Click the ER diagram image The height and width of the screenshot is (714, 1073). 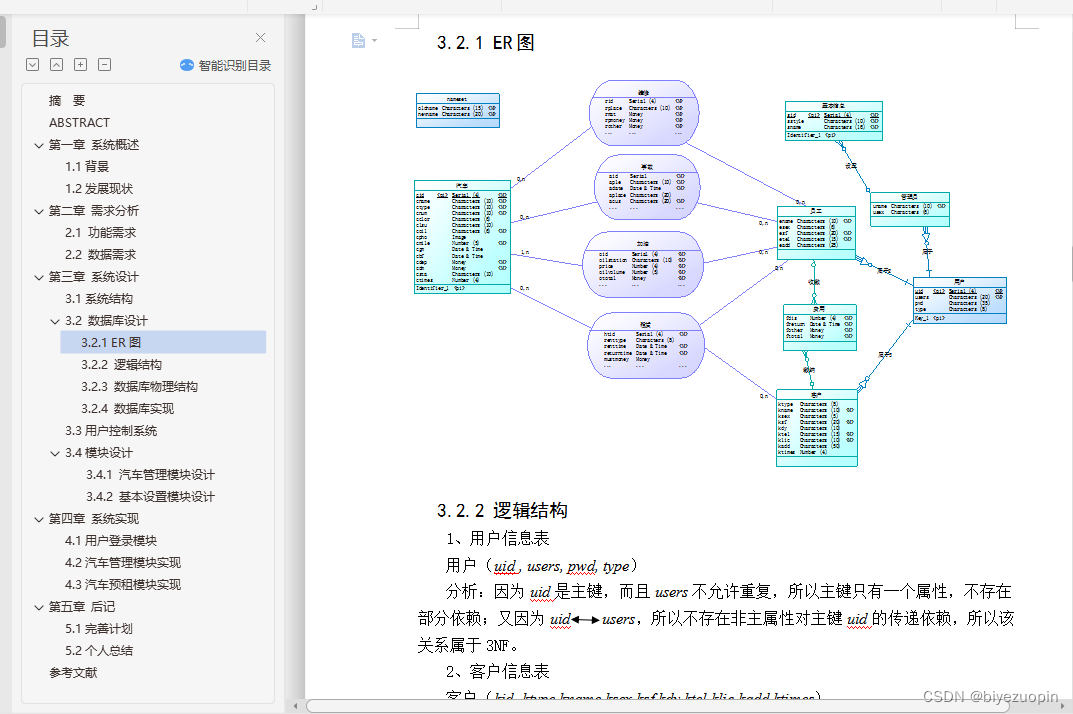tap(710, 274)
